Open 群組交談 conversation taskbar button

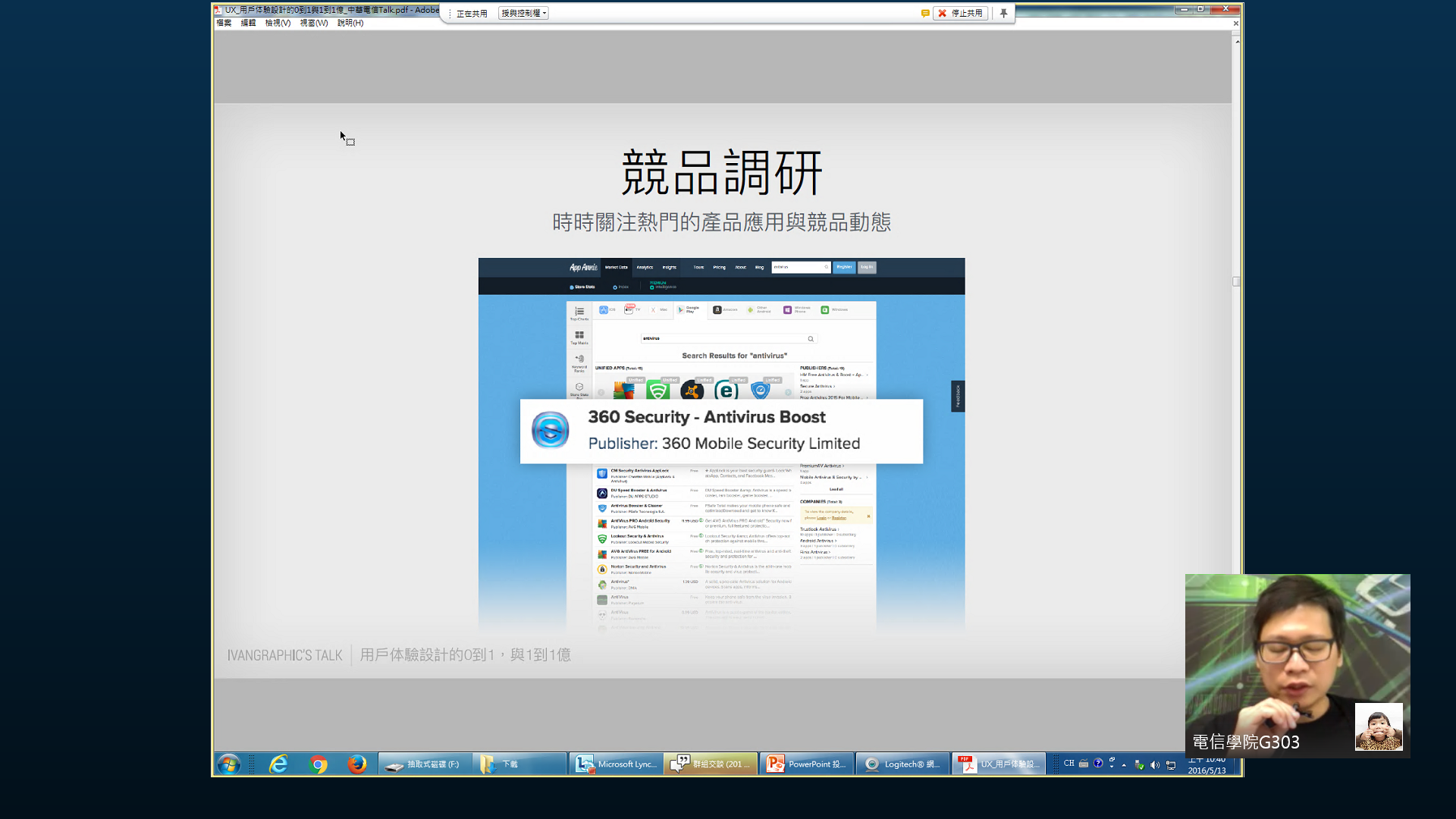pyautogui.click(x=711, y=764)
